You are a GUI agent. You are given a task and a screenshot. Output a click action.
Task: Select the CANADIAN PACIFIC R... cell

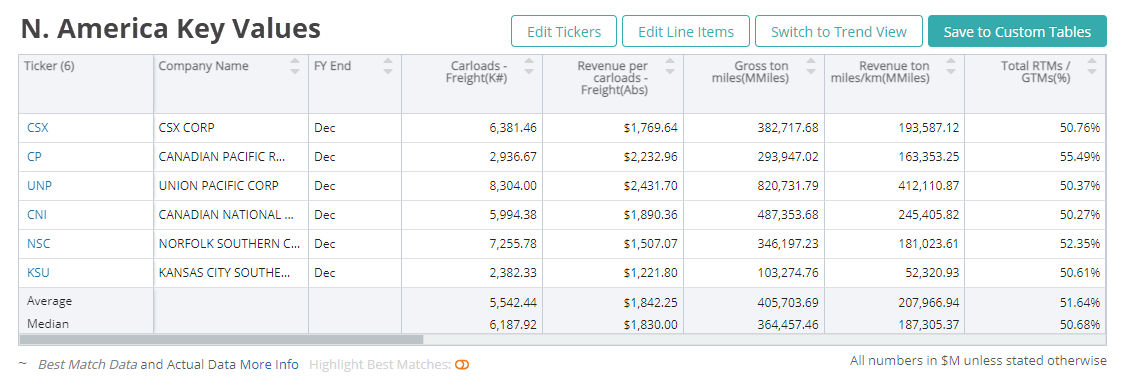coord(231,156)
